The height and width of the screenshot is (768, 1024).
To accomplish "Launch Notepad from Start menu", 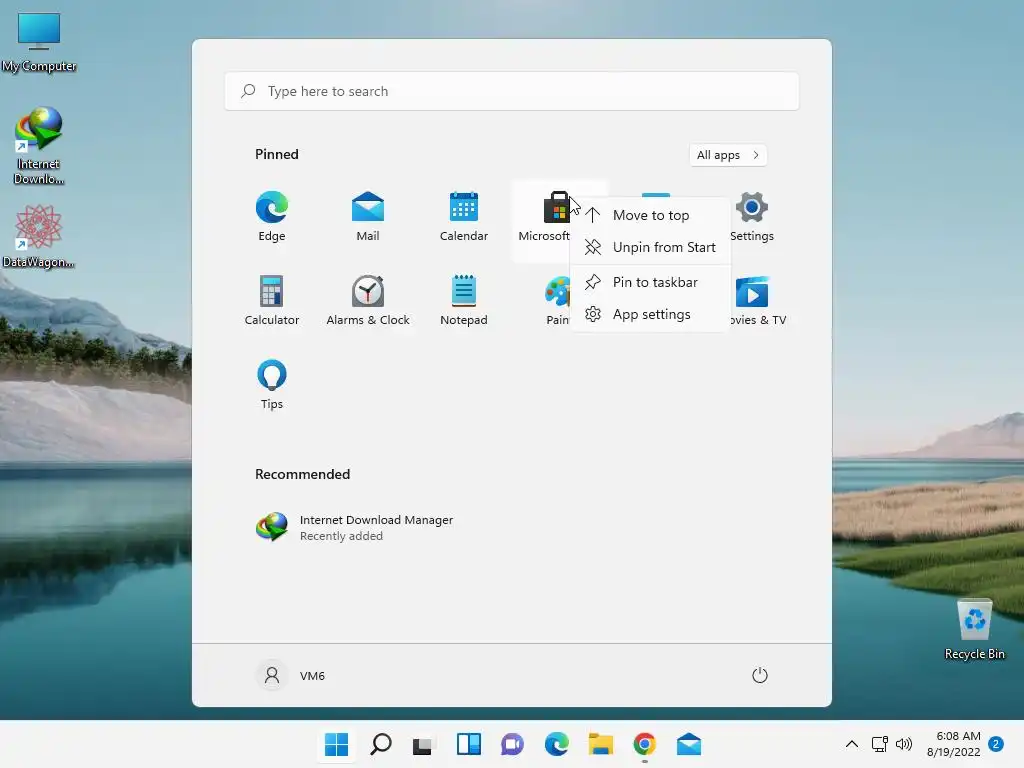I will pos(464,300).
